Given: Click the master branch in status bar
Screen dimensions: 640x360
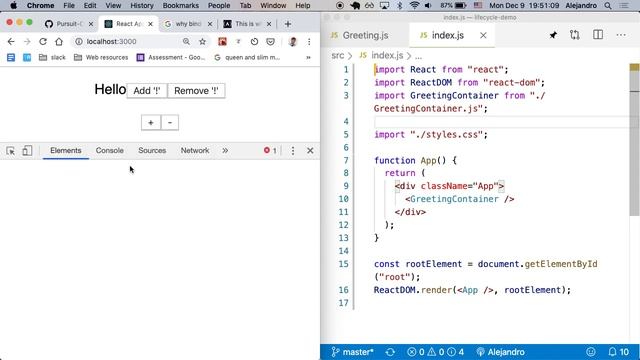Looking at the screenshot, I should click(352, 352).
